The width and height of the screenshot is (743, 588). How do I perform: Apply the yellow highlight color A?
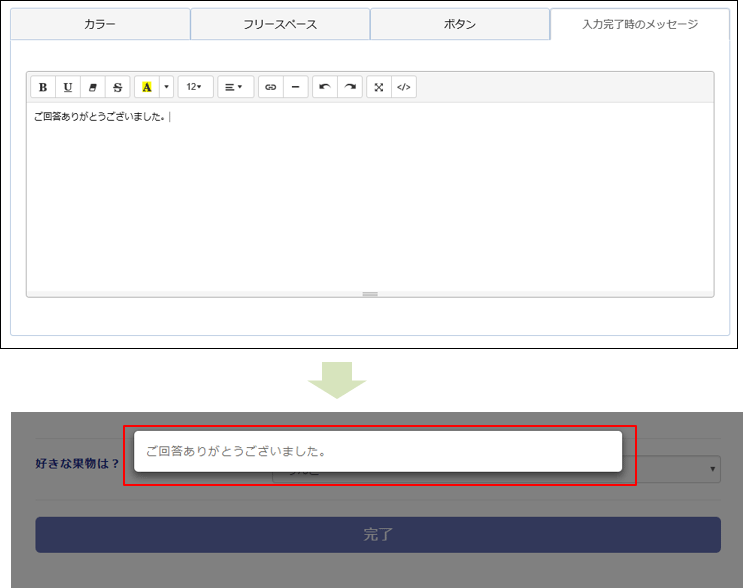tap(147, 87)
